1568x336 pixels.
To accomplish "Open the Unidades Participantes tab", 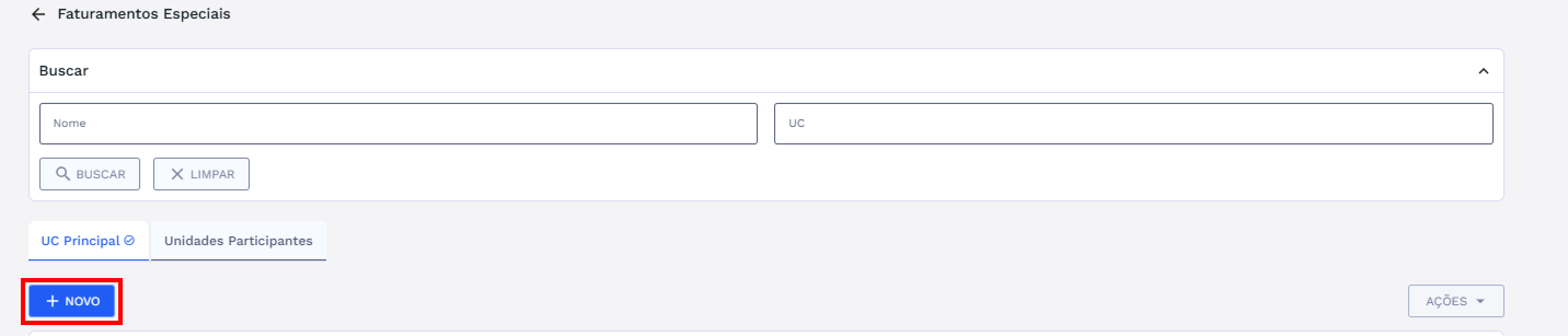I will tap(238, 241).
